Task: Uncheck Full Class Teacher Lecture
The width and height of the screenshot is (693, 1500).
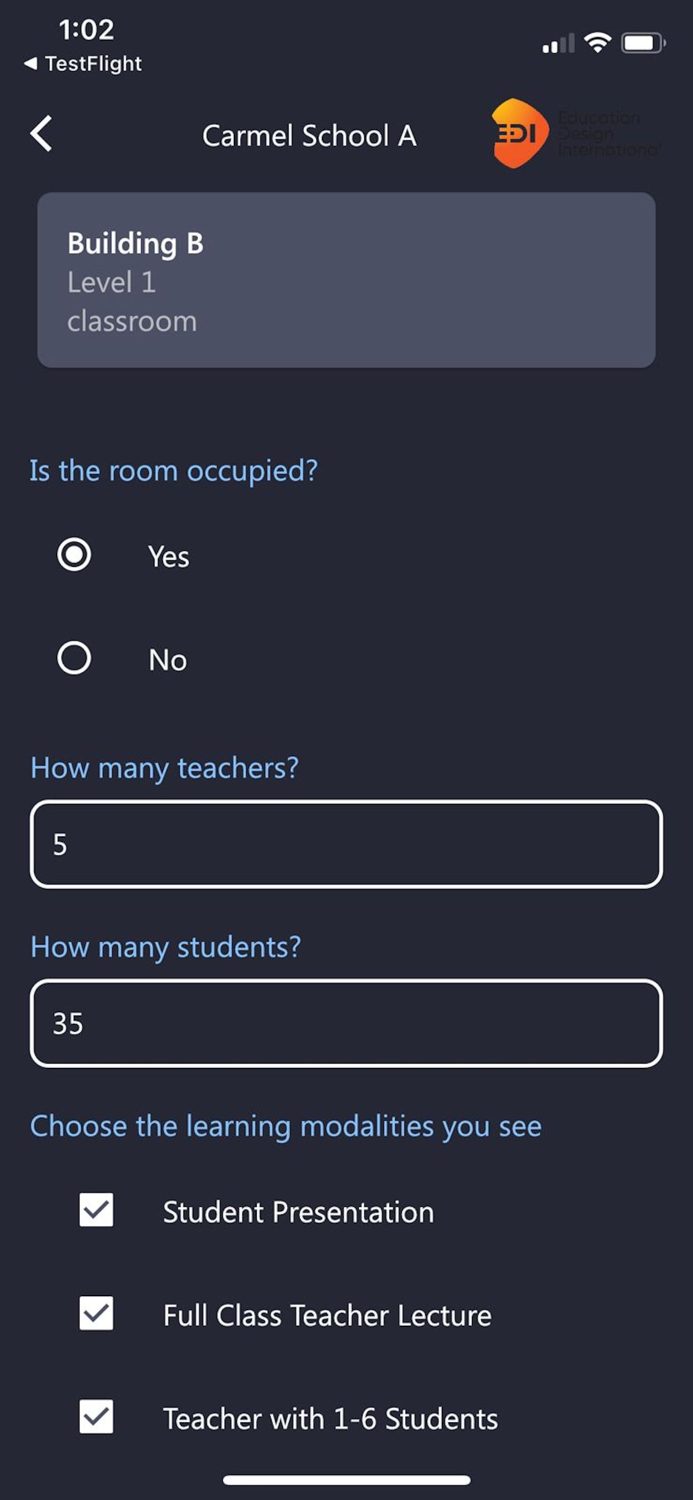Action: click(x=95, y=1314)
